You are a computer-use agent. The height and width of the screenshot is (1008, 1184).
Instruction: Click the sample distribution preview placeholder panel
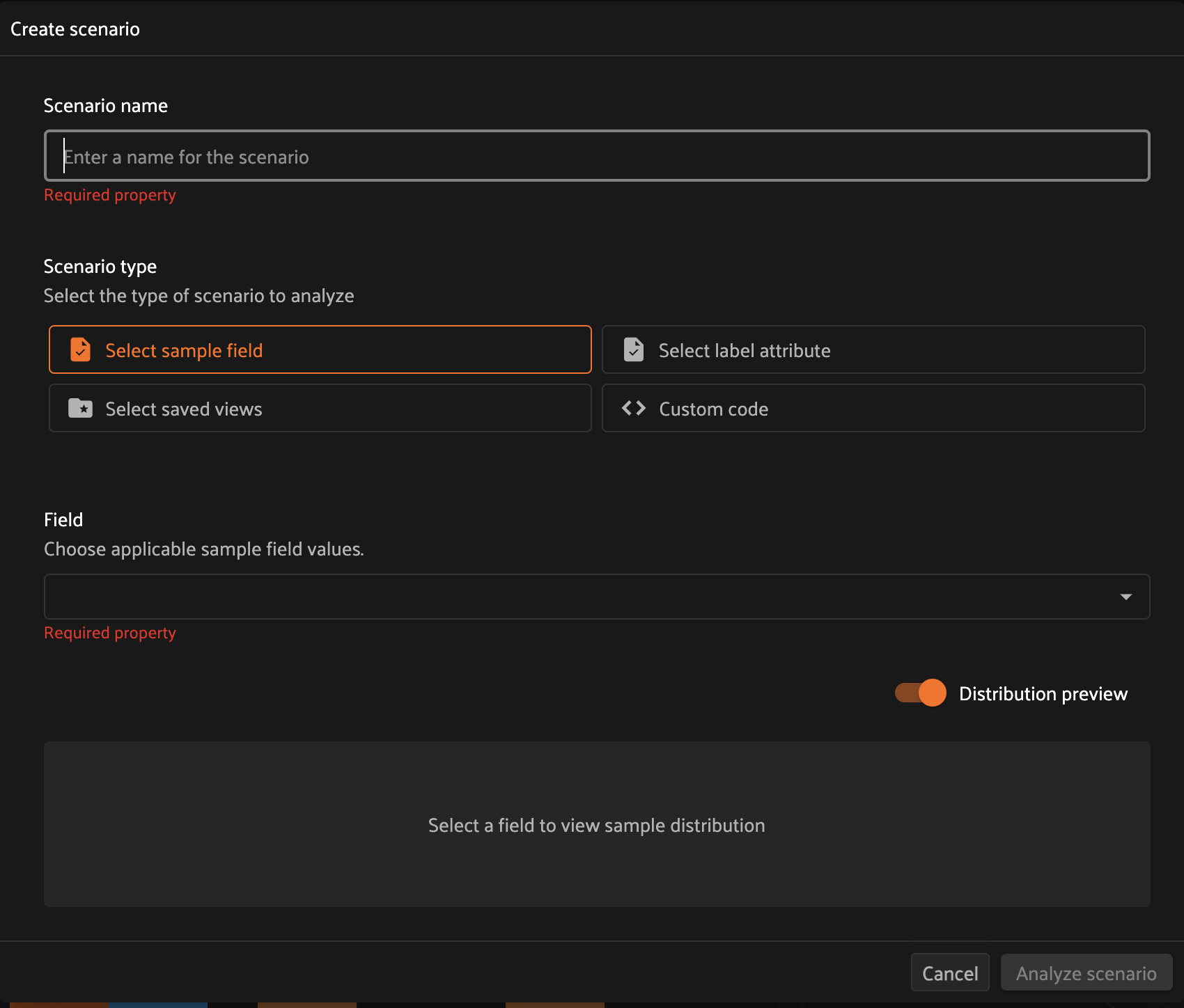coord(597,824)
